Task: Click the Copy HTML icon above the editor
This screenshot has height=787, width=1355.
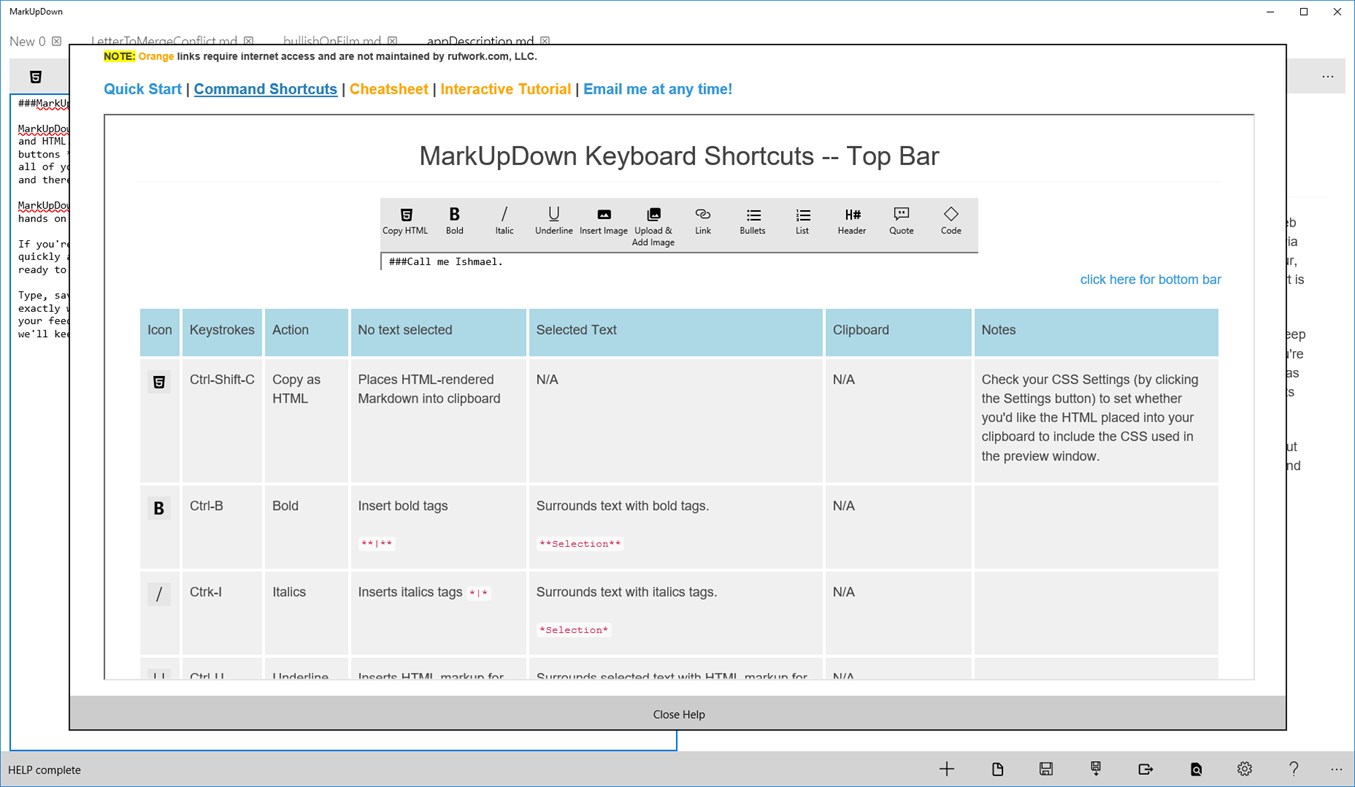Action: [37, 76]
